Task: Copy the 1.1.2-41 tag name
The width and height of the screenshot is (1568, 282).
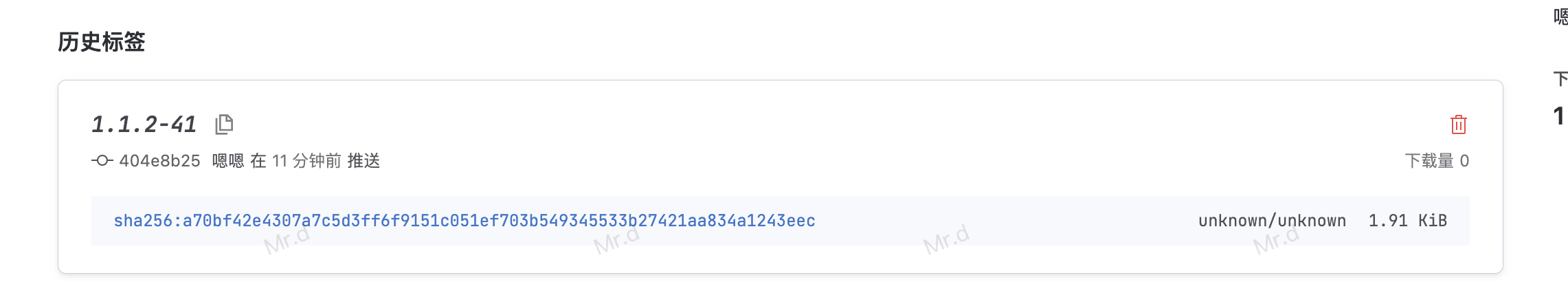Action: [224, 124]
